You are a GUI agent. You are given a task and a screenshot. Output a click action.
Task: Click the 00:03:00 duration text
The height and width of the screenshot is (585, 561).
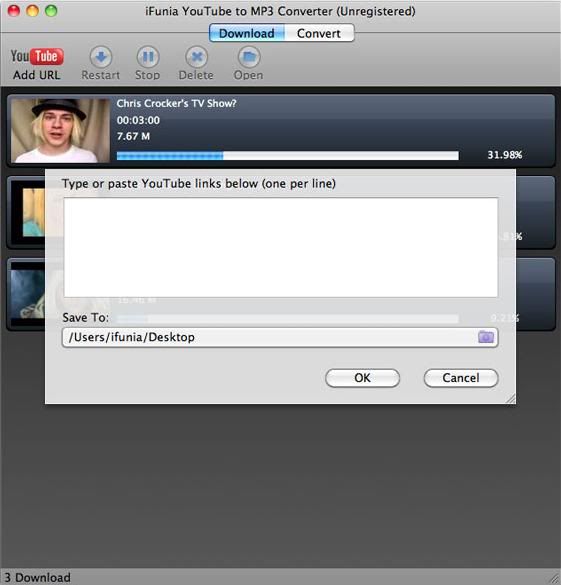[138, 120]
